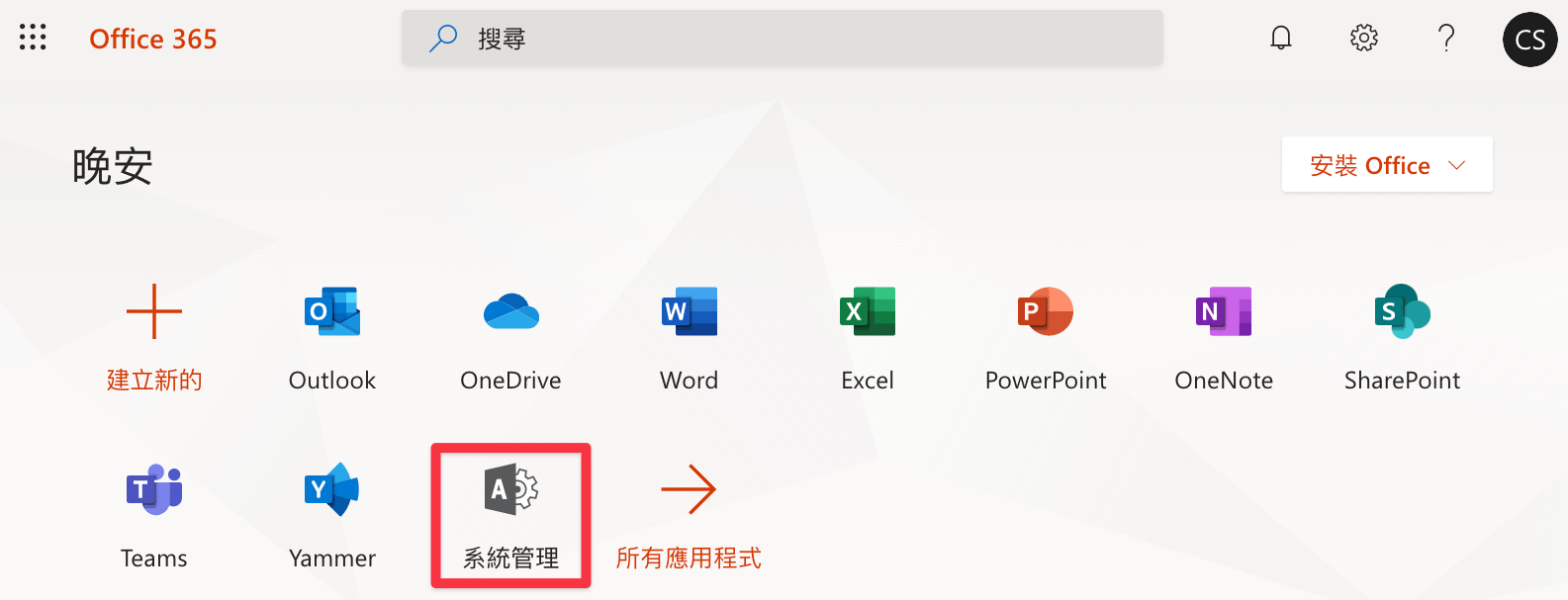The width and height of the screenshot is (1568, 600).
Task: Open the SharePoint app icon
Action: click(x=1403, y=311)
